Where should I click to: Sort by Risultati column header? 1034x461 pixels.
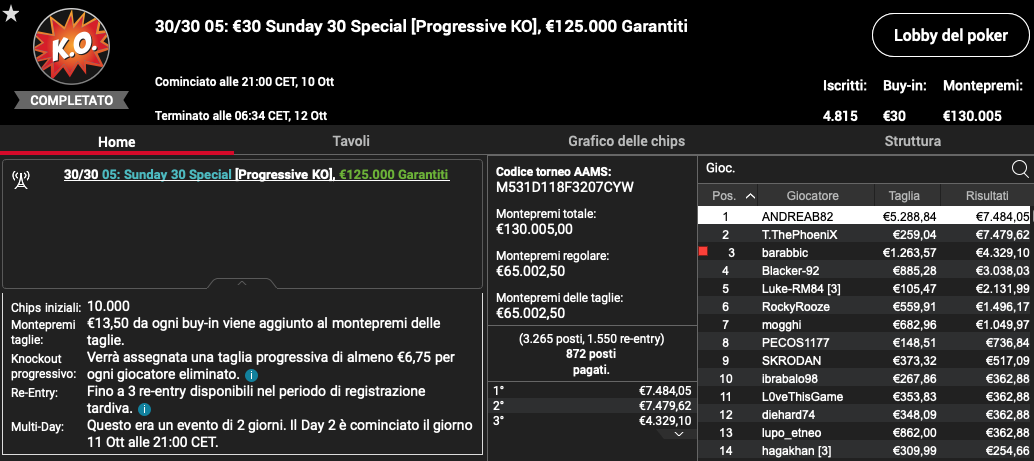987,196
